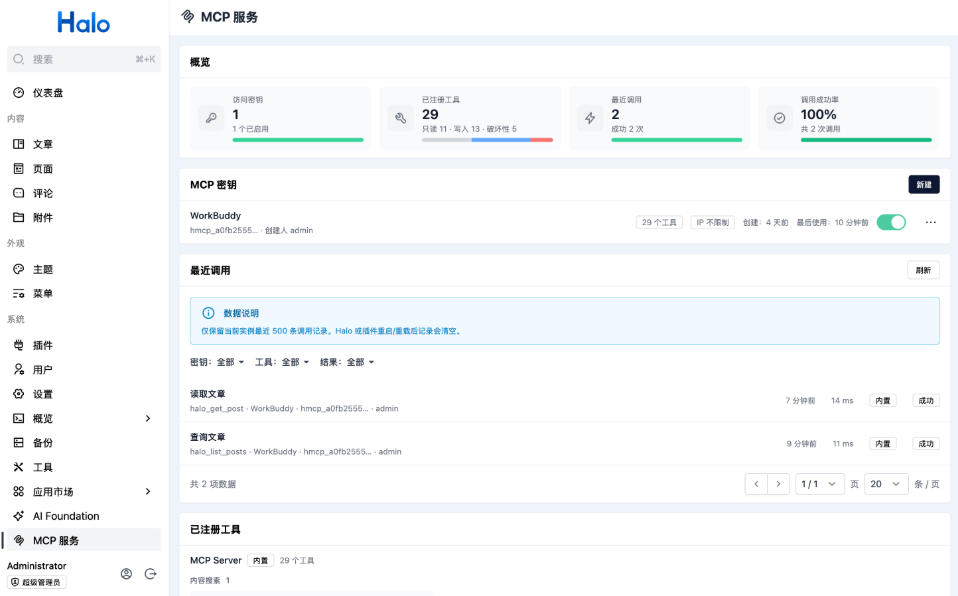Click the access key icon in overview
The width and height of the screenshot is (958, 596).
click(x=211, y=118)
